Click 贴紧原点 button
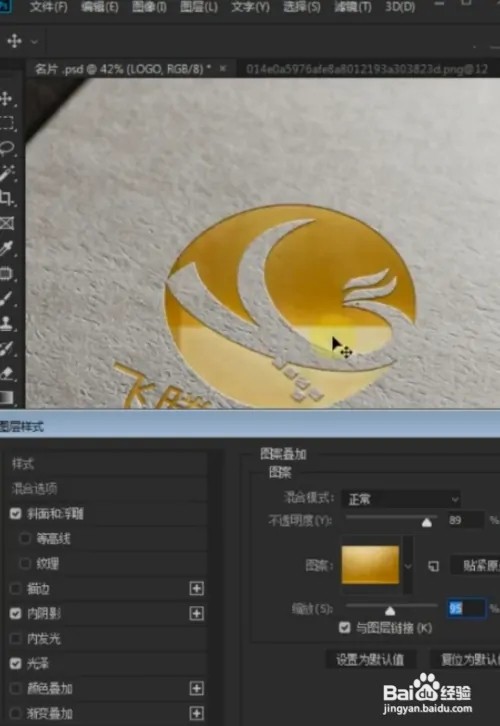This screenshot has height=726, width=500. point(475,565)
